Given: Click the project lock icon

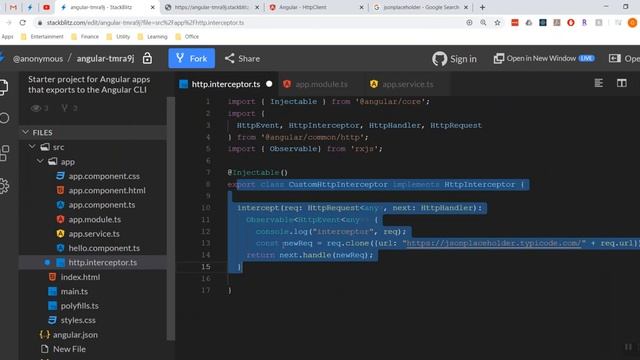Looking at the screenshot, I should pos(147,58).
